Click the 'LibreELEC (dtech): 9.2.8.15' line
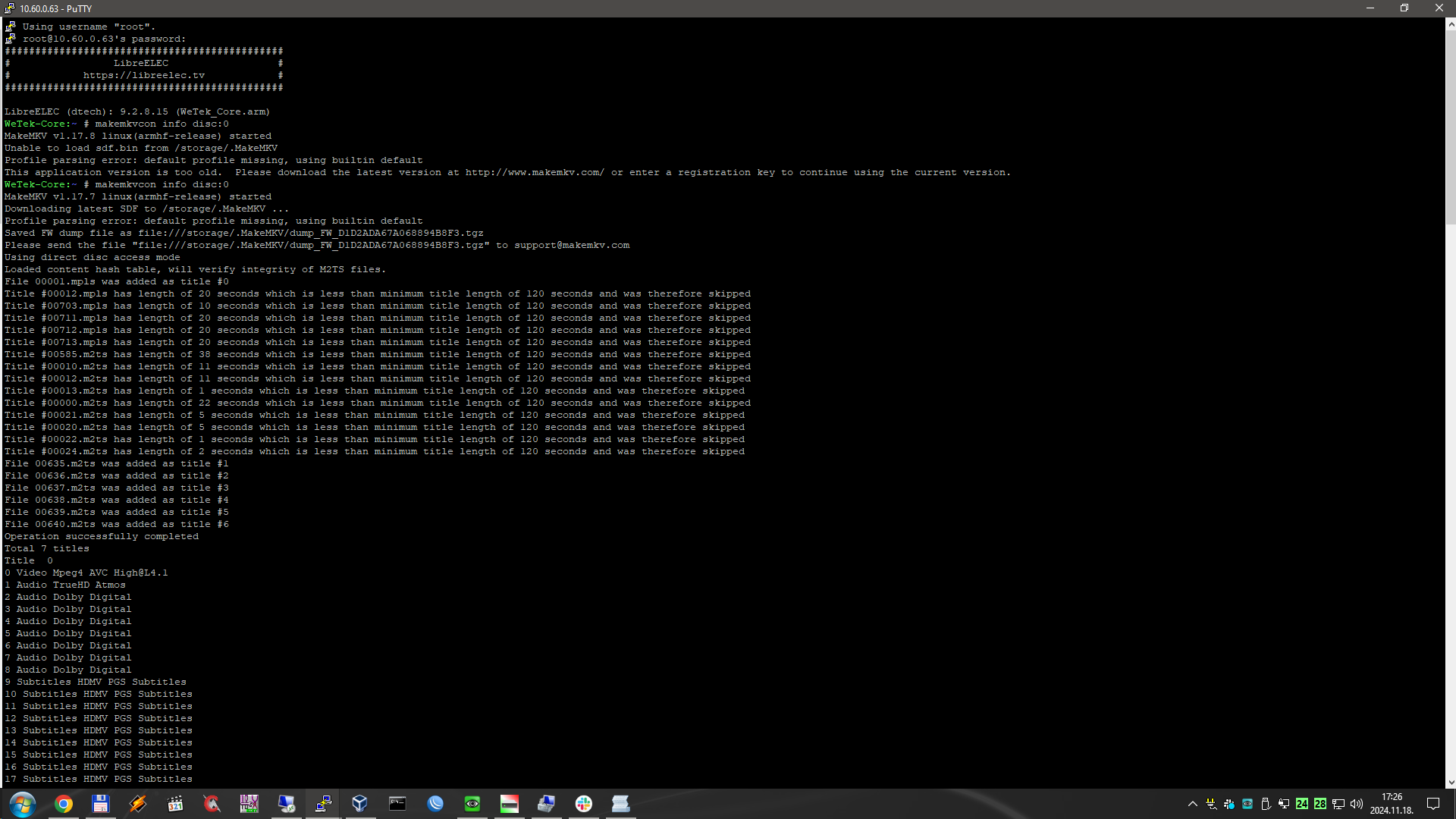 pos(137,112)
